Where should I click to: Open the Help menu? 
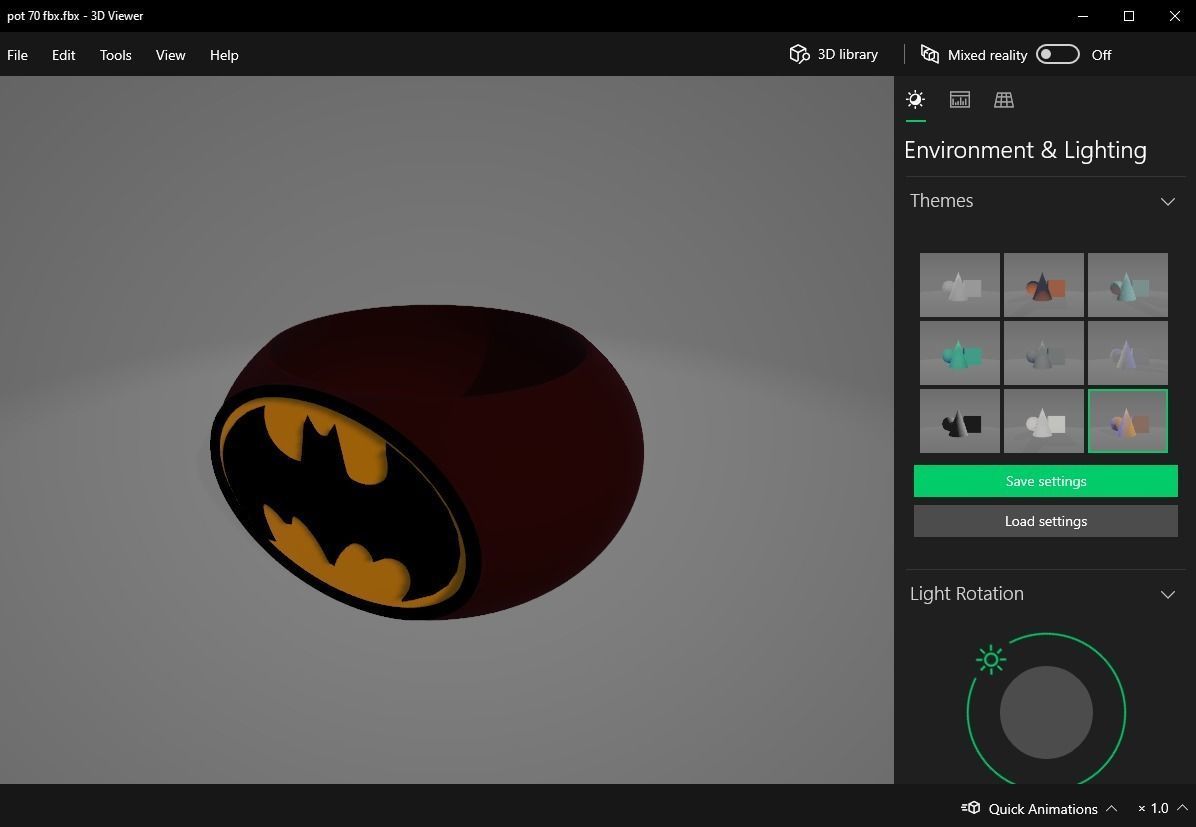[x=224, y=55]
